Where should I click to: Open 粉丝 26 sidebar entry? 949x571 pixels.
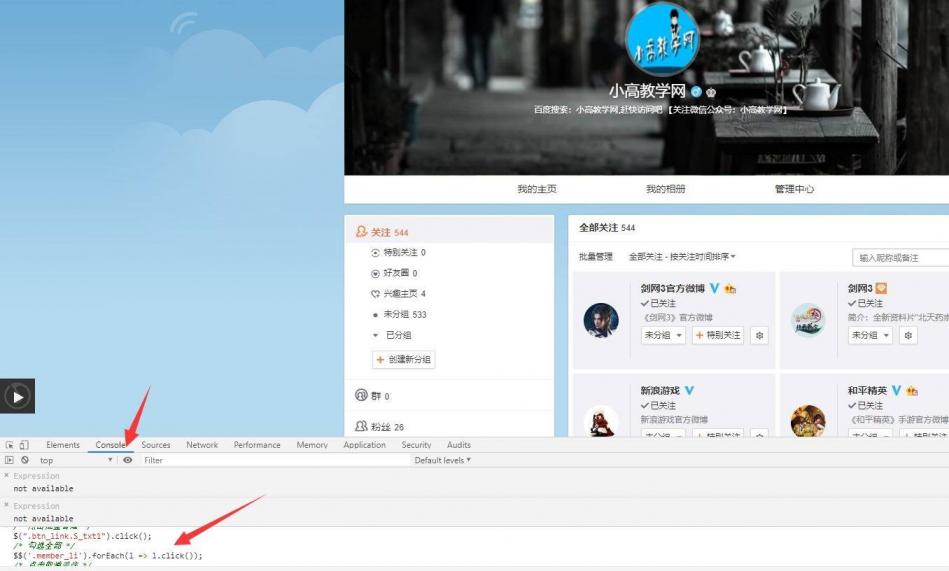[x=379, y=426]
